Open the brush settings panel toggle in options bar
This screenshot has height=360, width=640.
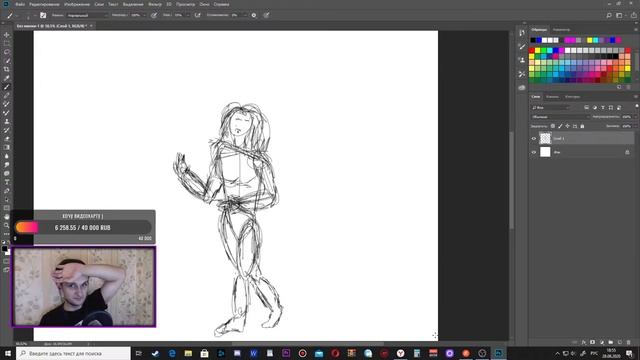[43, 15]
